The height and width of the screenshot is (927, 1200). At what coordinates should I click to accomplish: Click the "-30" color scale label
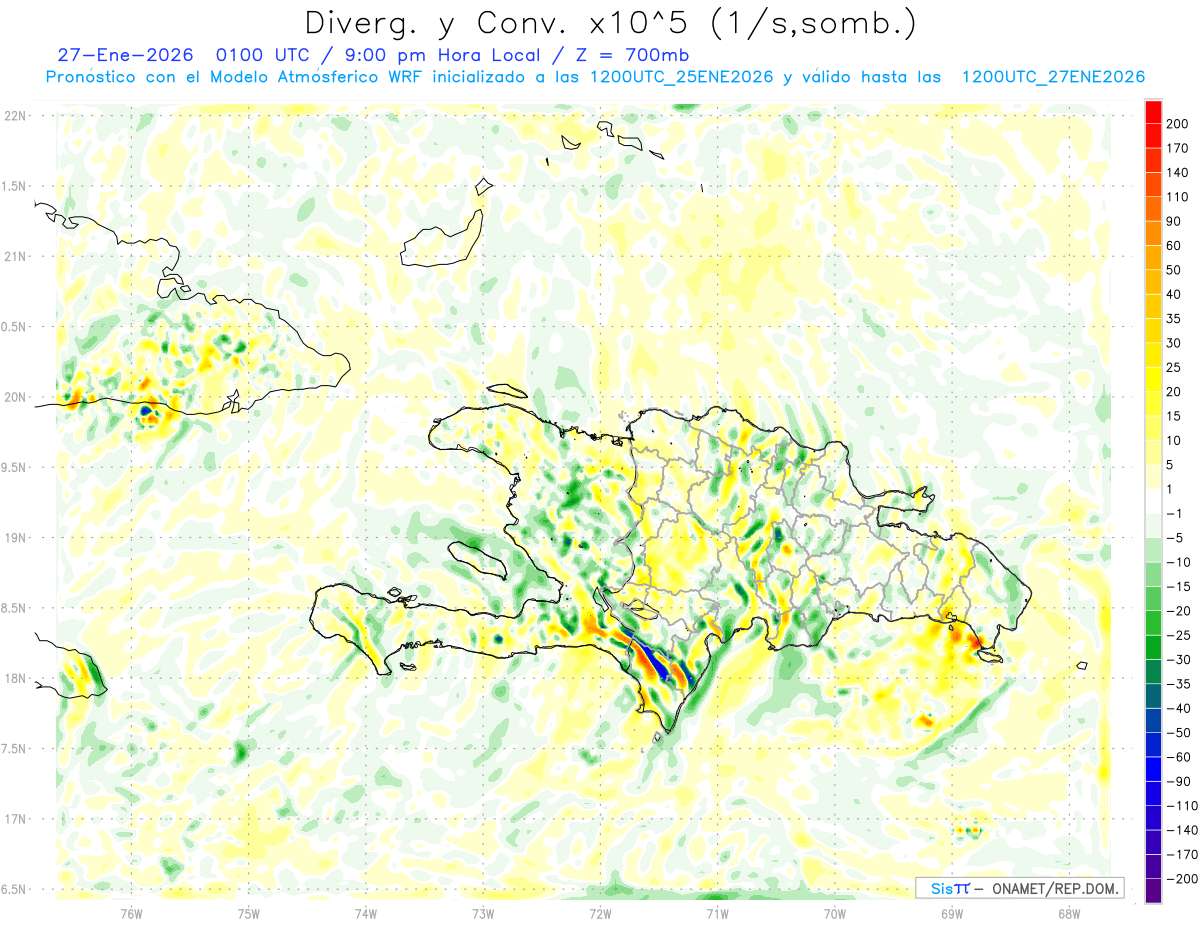click(1178, 660)
